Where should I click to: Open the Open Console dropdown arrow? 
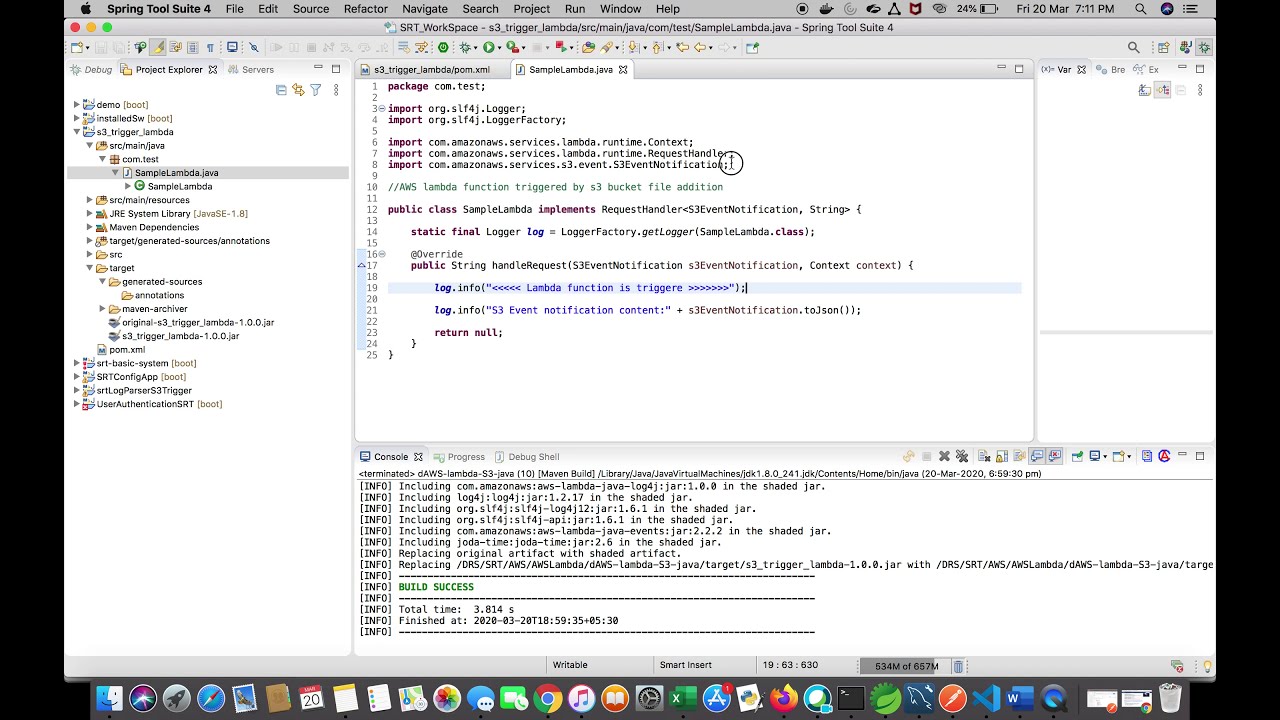click(x=1129, y=457)
